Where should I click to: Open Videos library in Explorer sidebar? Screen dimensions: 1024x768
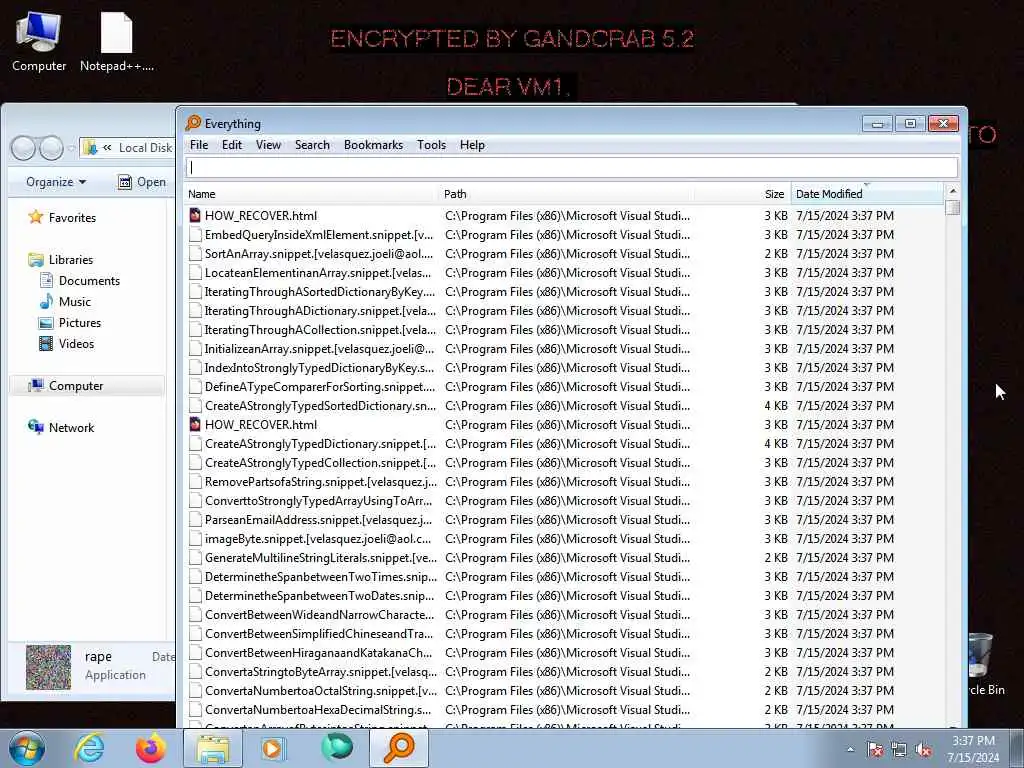coord(67,344)
